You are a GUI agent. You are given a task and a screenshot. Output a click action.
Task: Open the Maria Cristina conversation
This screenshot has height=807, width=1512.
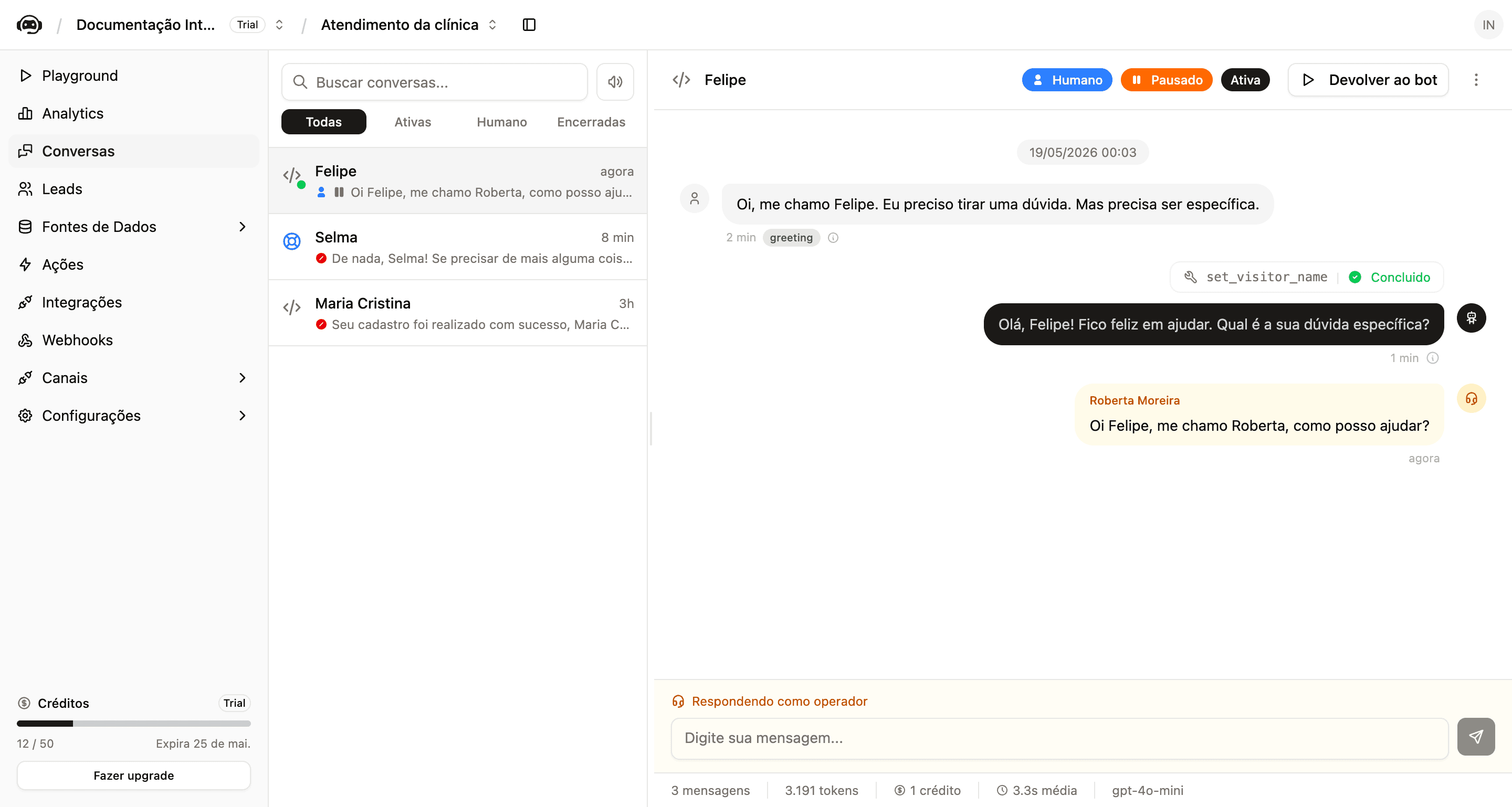pos(458,313)
